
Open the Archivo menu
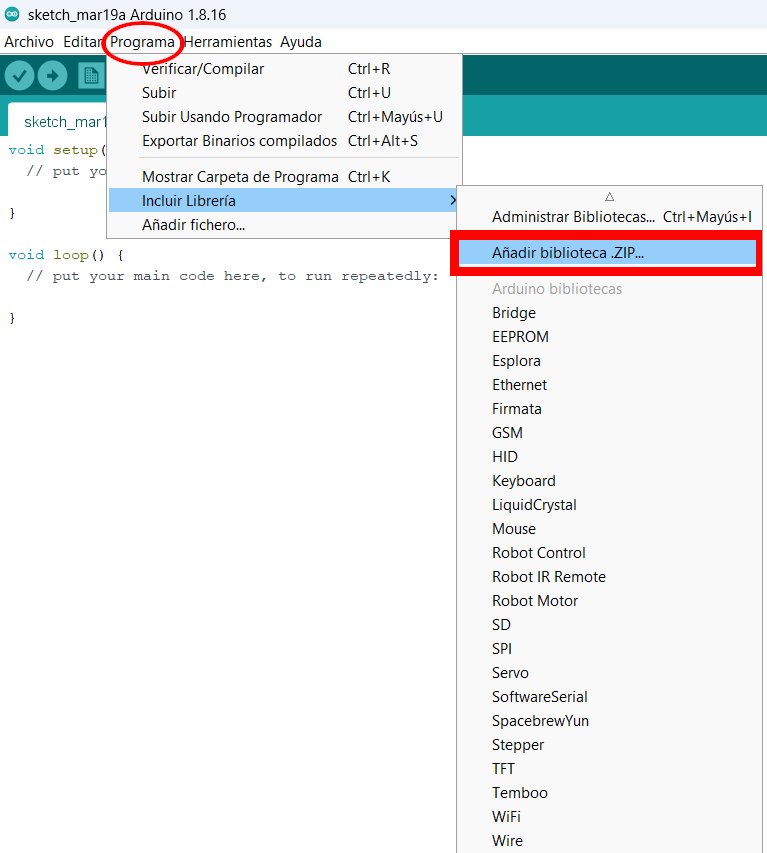(x=29, y=42)
